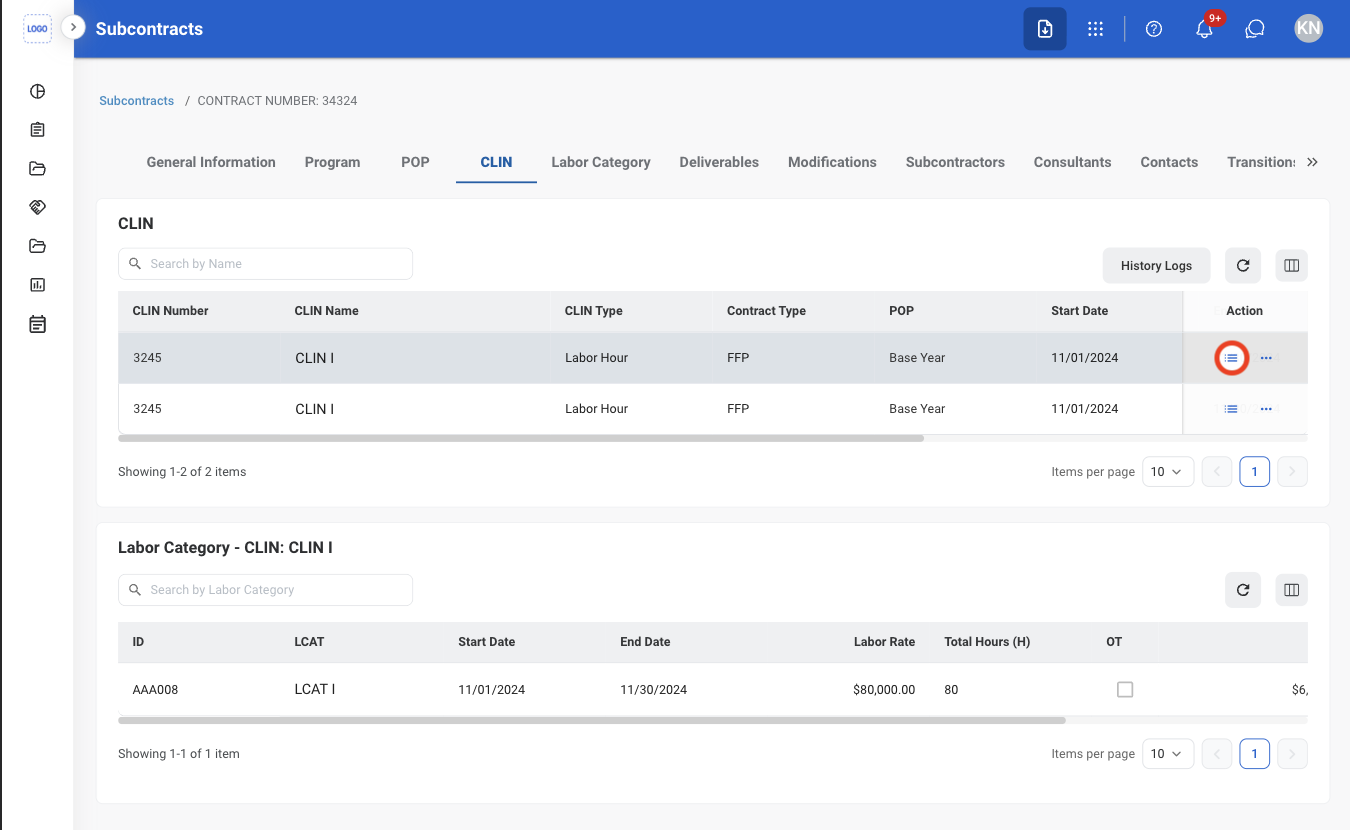The height and width of the screenshot is (830, 1350).
Task: Open the notifications bell icon
Action: 1204,29
